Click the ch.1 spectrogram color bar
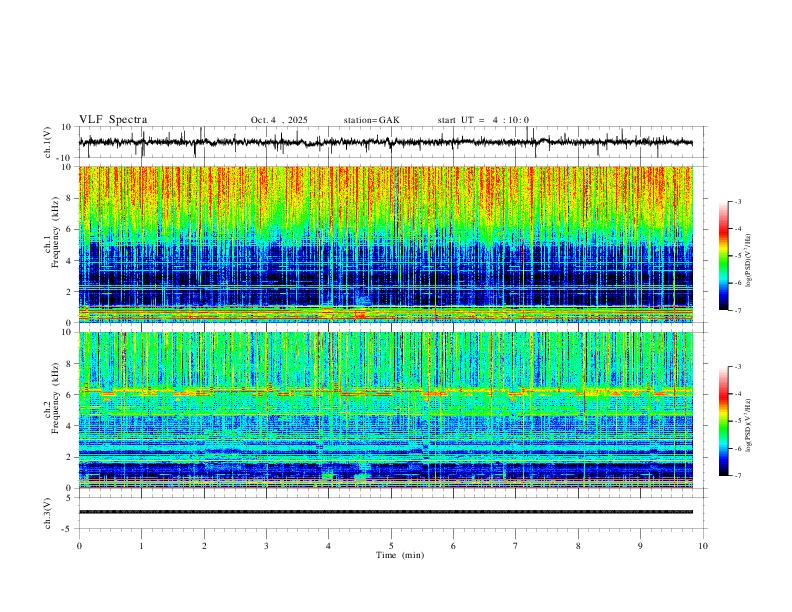792x612 pixels. pos(723,256)
